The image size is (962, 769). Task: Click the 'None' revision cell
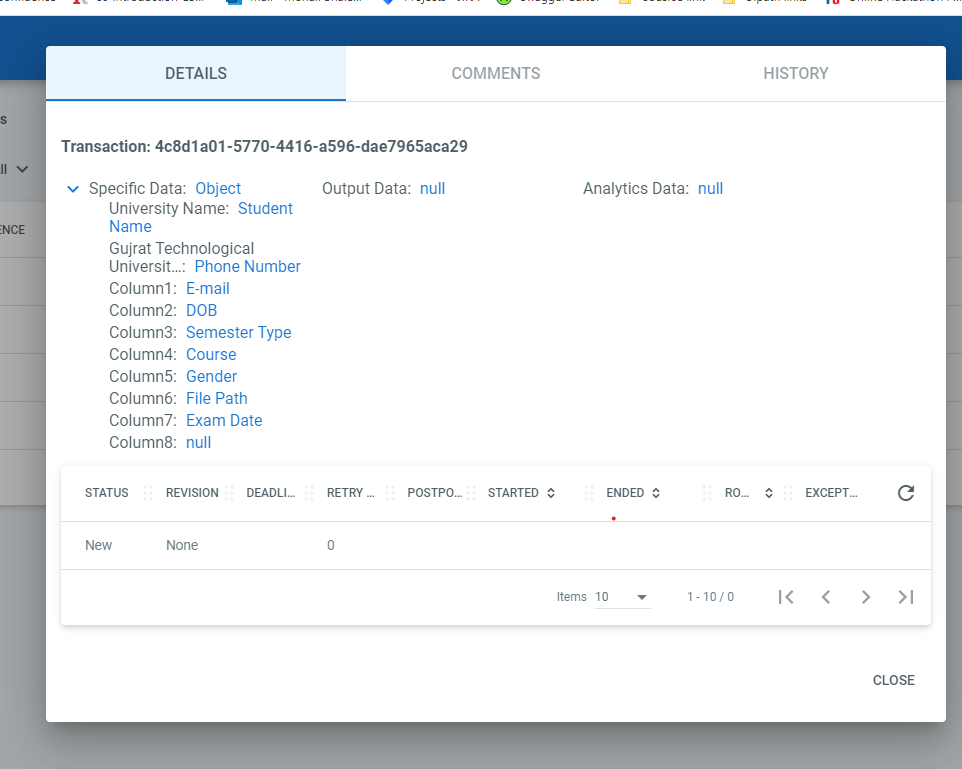[182, 545]
